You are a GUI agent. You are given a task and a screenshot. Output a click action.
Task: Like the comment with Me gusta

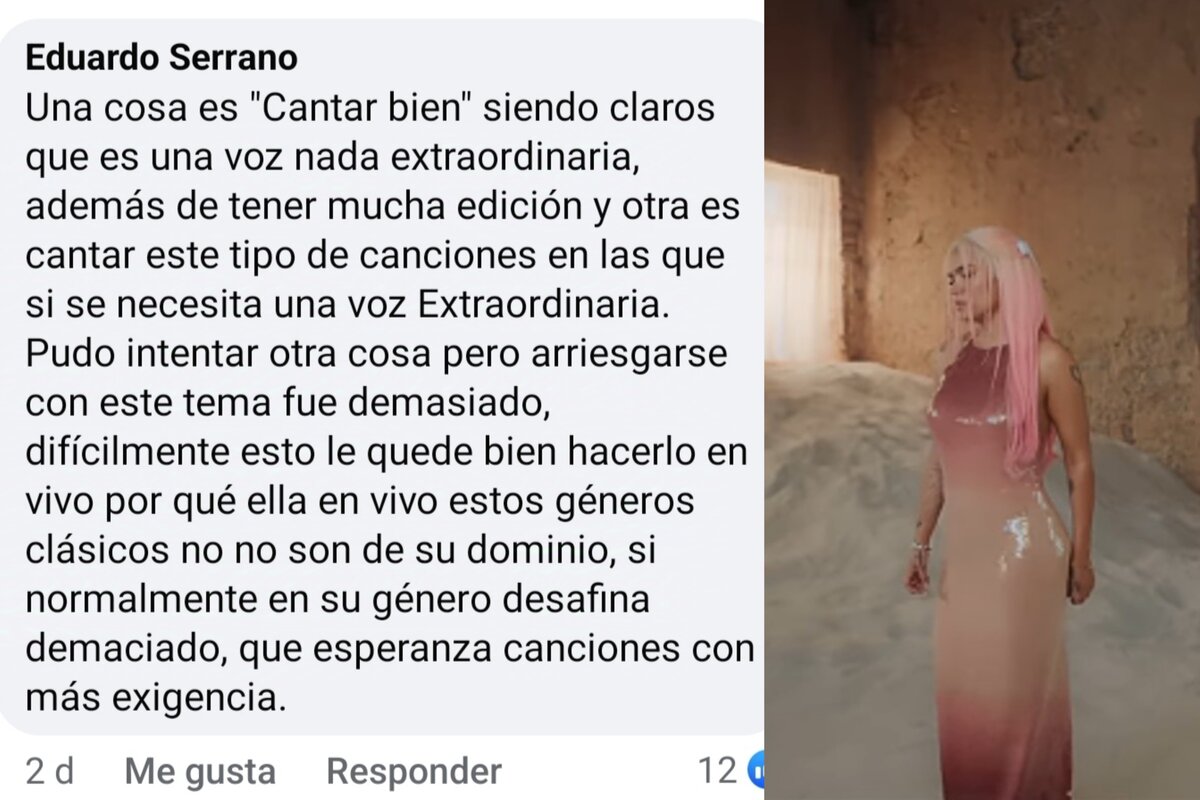[x=200, y=771]
